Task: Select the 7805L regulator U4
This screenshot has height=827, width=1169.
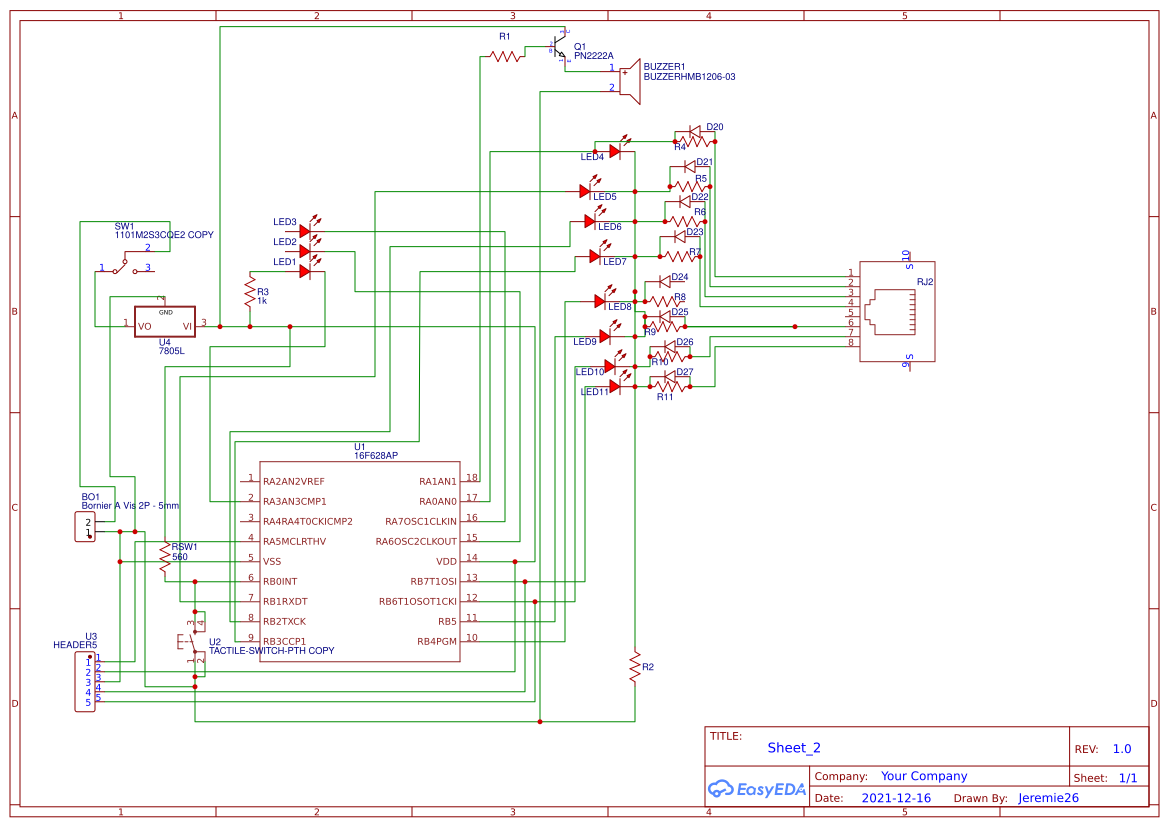Action: (164, 322)
